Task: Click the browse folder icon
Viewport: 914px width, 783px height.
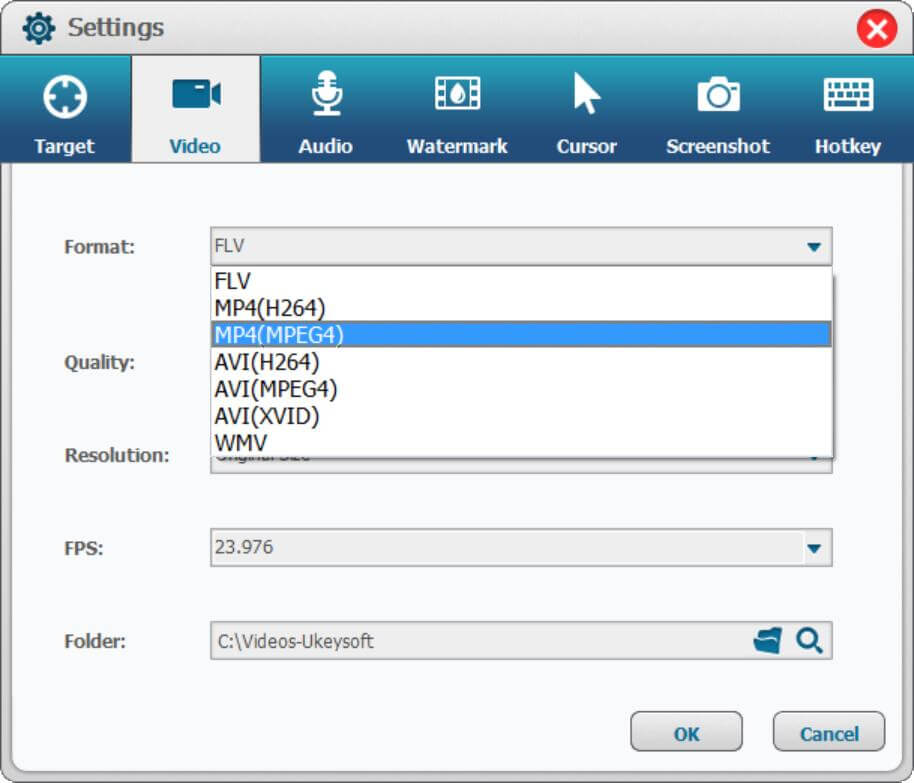Action: point(767,641)
